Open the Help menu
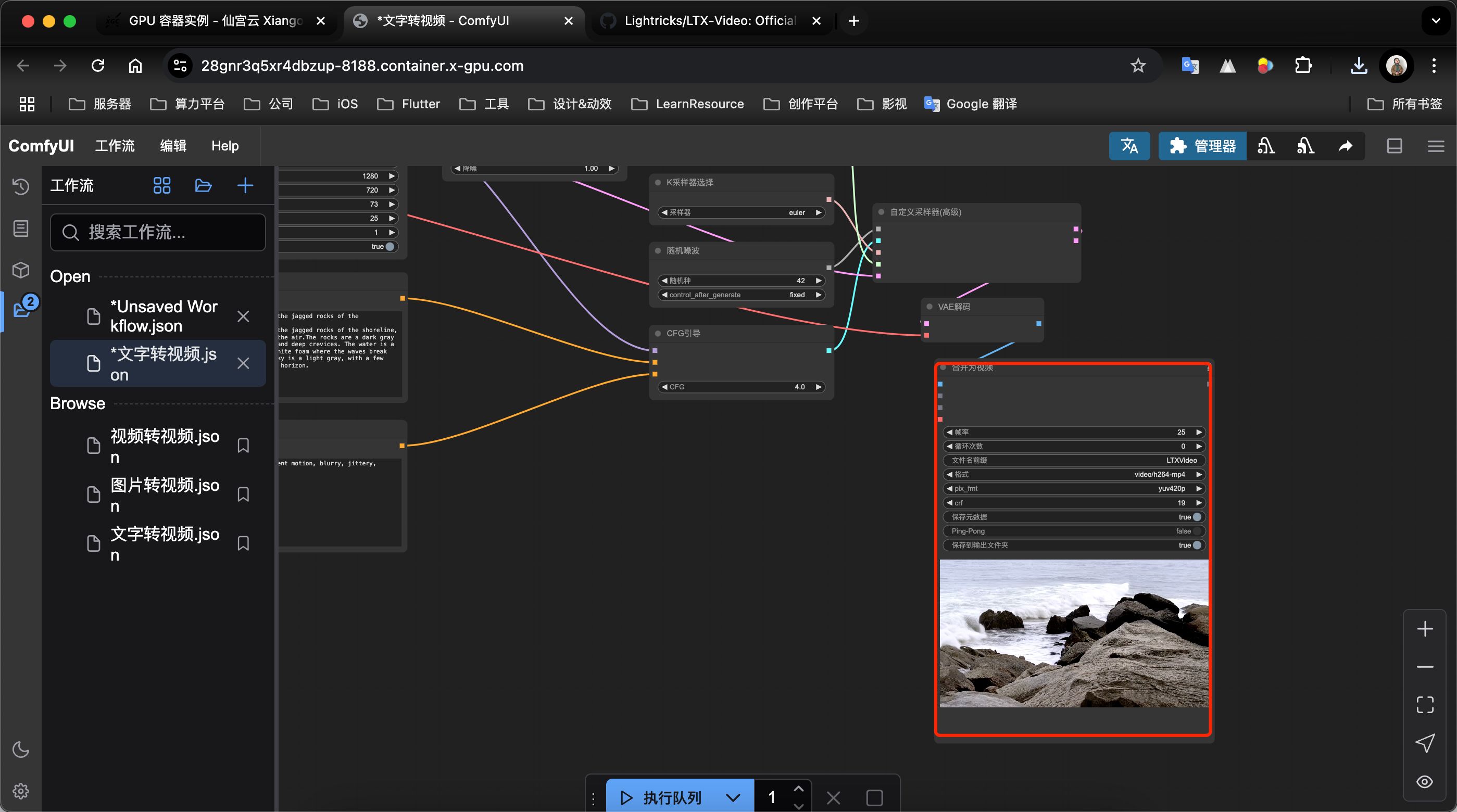Image resolution: width=1457 pixels, height=812 pixels. coord(225,146)
